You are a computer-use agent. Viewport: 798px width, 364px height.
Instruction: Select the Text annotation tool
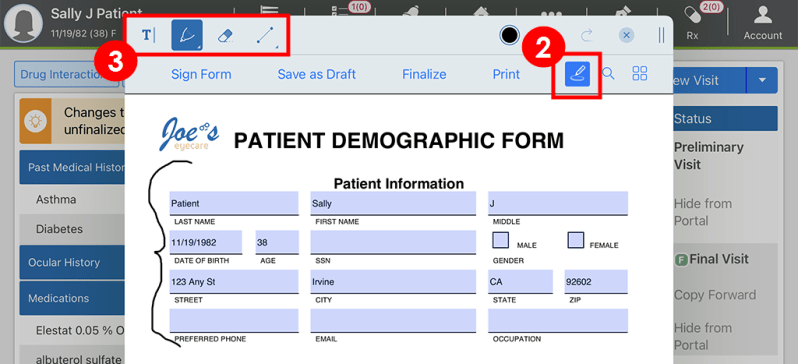pyautogui.click(x=148, y=36)
